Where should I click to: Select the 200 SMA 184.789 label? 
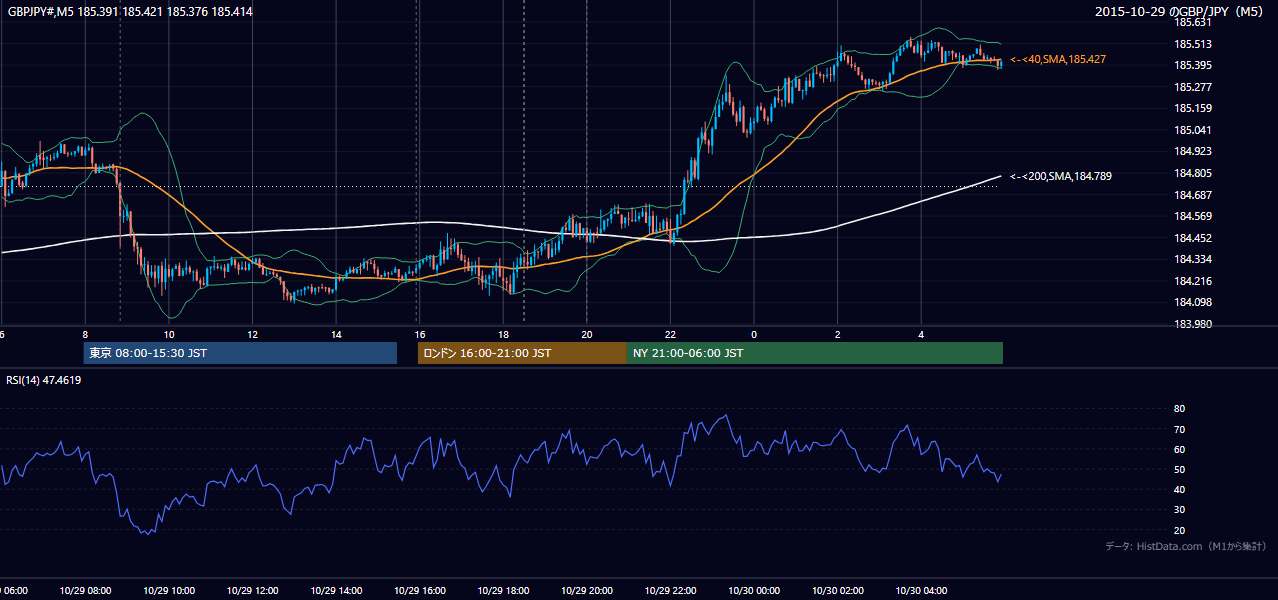[1061, 176]
